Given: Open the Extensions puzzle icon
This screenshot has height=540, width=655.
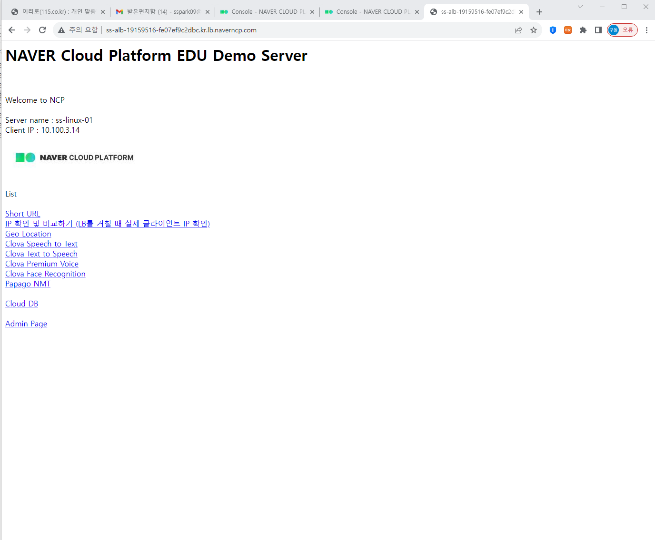Looking at the screenshot, I should coord(583,30).
